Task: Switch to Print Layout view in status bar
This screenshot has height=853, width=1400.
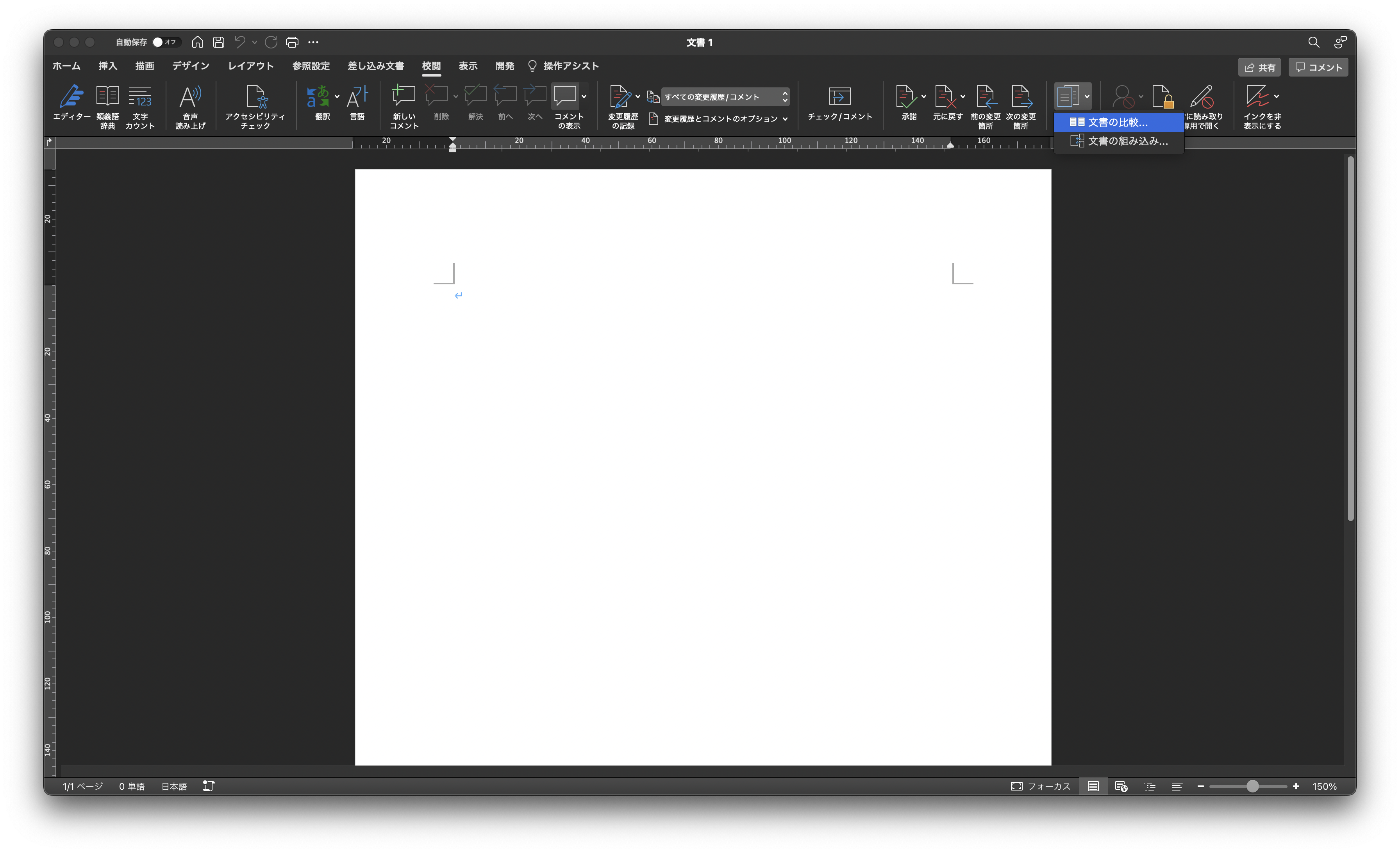Action: [x=1093, y=786]
